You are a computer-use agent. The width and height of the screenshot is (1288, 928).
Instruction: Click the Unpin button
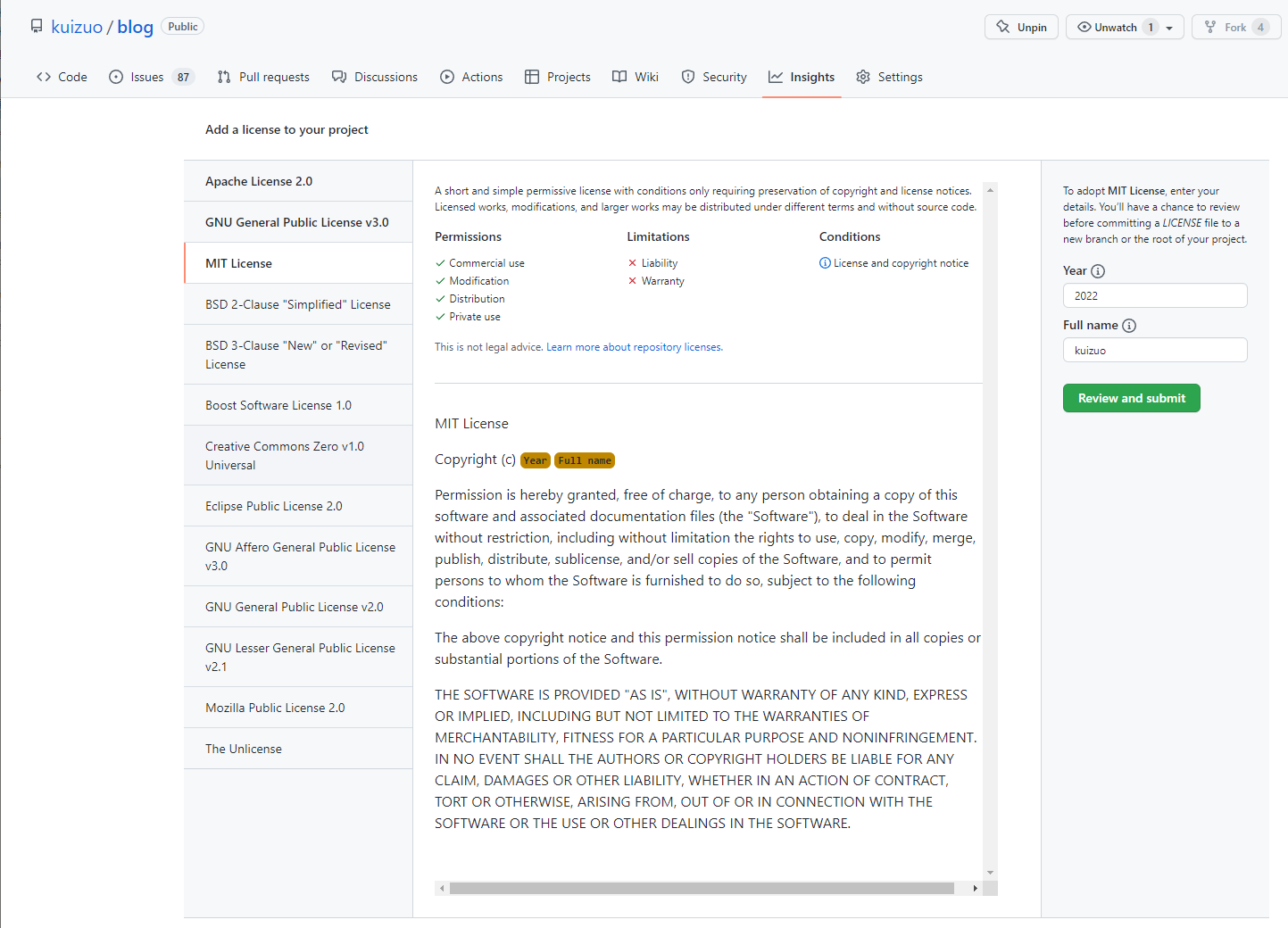pos(1022,27)
